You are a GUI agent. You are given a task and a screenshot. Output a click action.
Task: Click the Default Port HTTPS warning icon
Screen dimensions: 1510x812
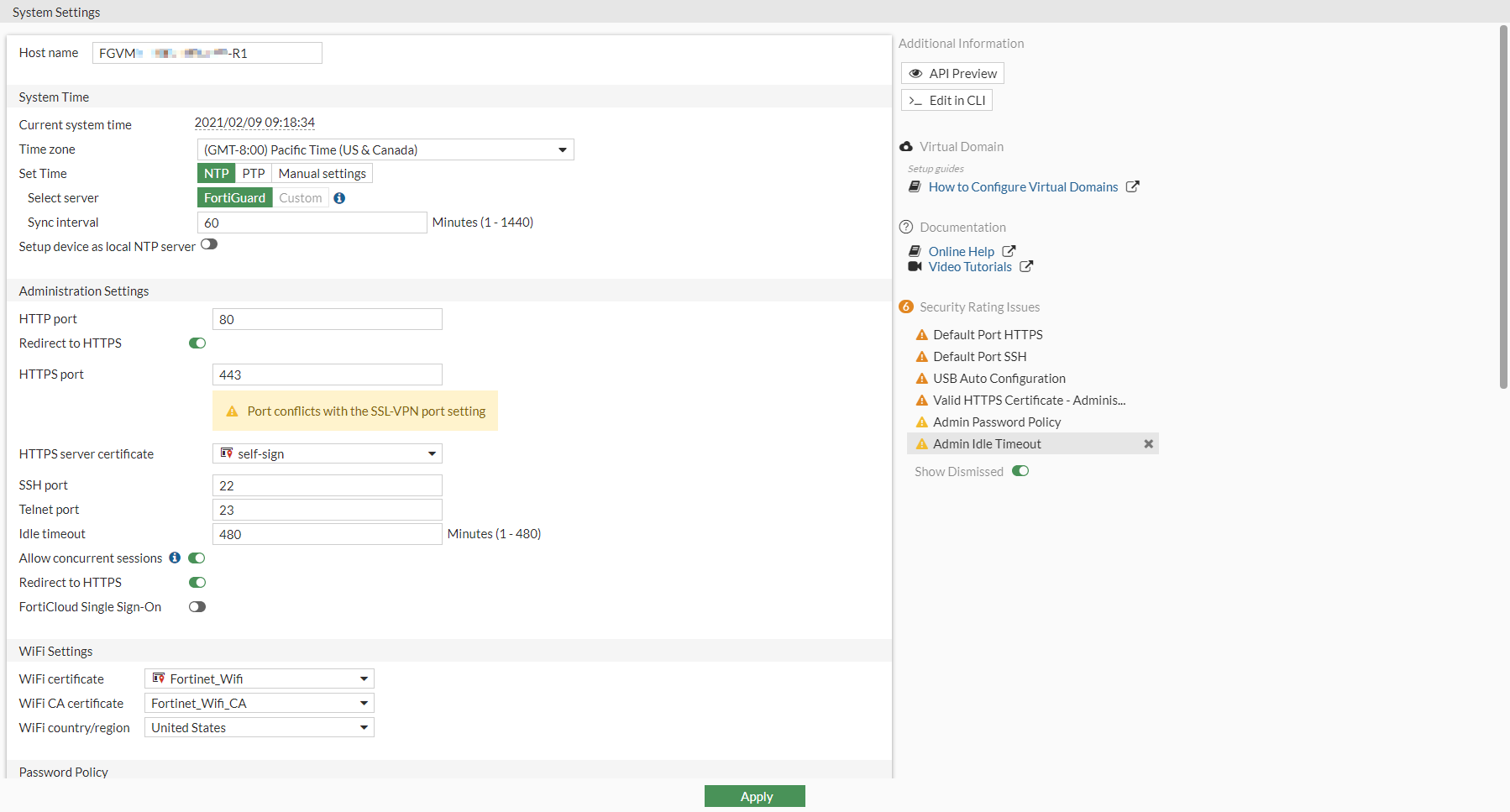click(x=921, y=335)
